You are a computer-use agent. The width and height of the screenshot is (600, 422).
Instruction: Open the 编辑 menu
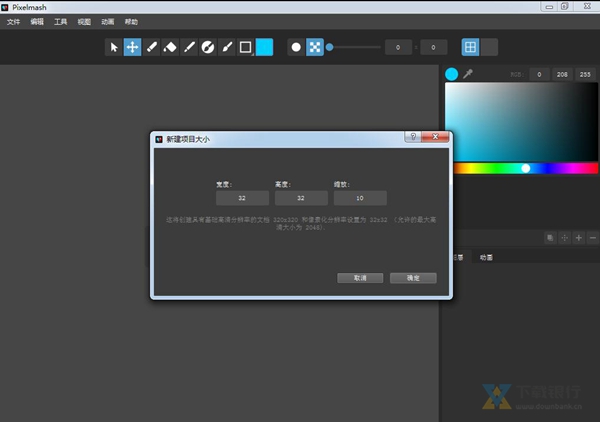pyautogui.click(x=37, y=22)
